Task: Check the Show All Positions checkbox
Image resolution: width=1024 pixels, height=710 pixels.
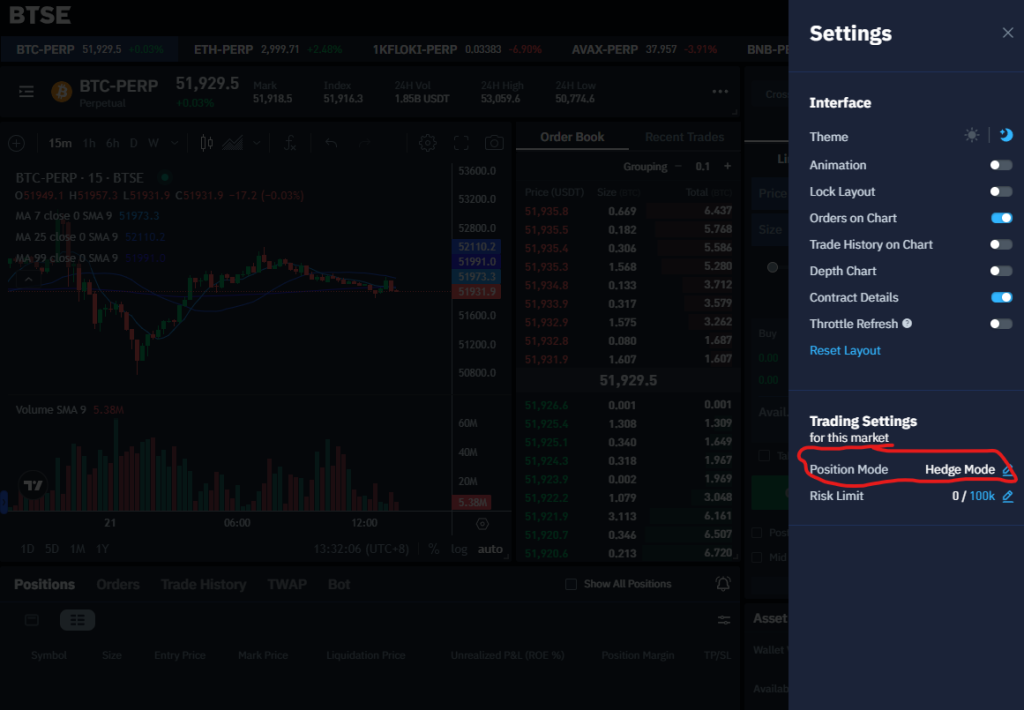Action: [570, 584]
